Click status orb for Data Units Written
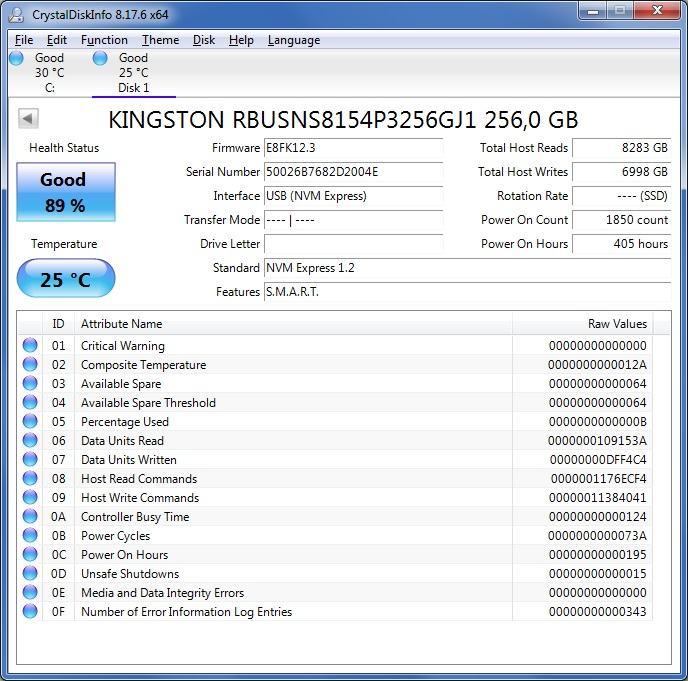The height and width of the screenshot is (681, 688). point(30,459)
